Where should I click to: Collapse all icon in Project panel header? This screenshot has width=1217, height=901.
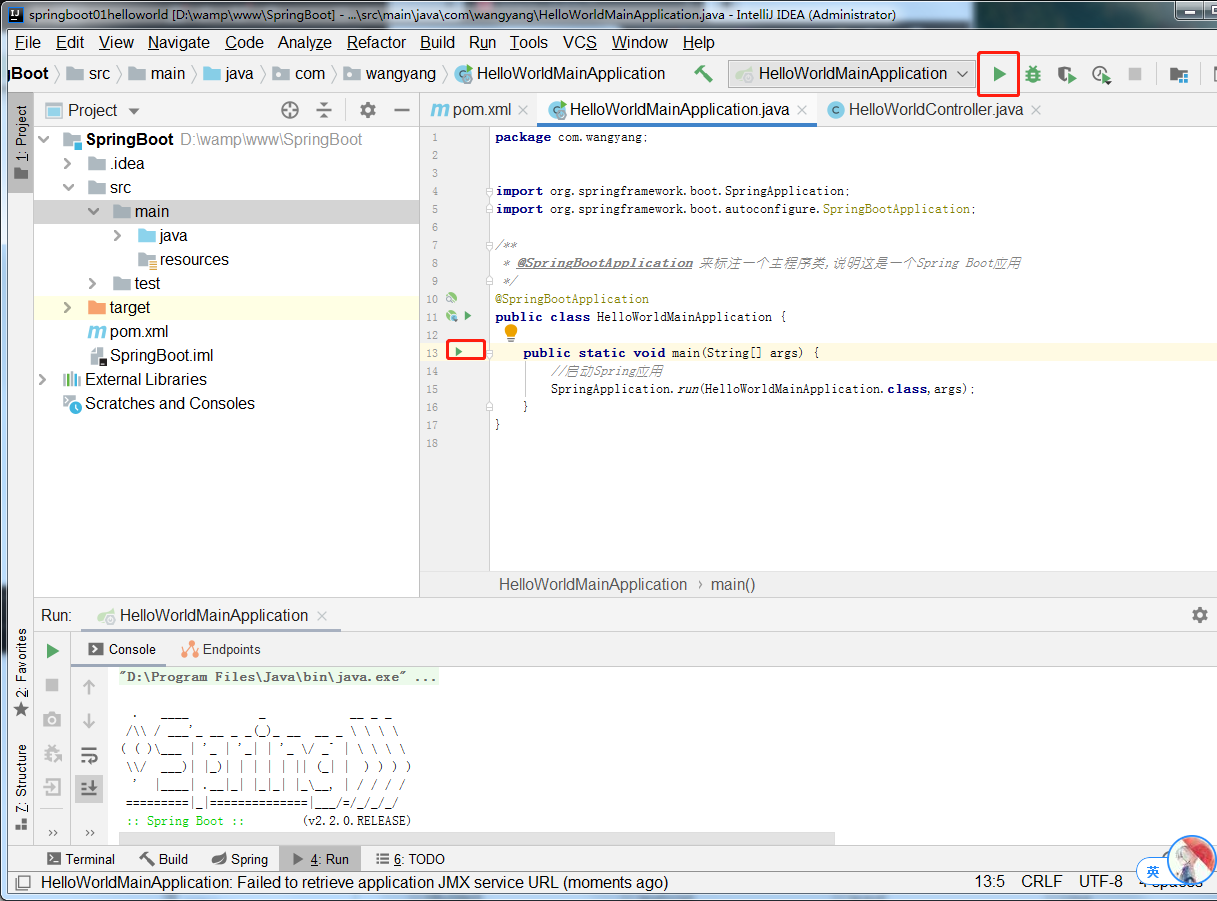(x=324, y=110)
